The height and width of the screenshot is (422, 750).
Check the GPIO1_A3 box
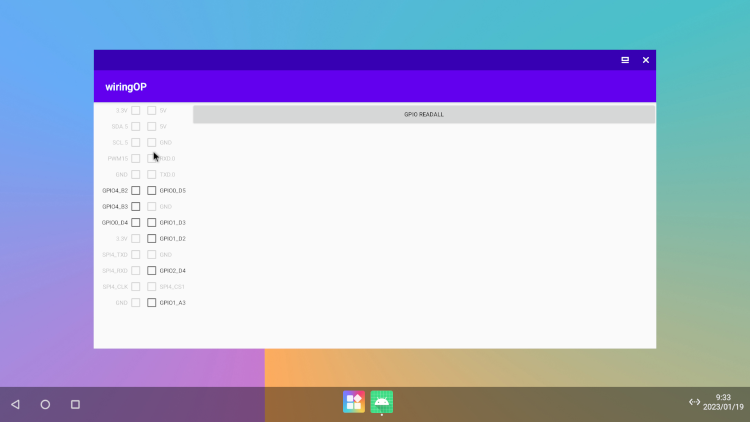[152, 303]
